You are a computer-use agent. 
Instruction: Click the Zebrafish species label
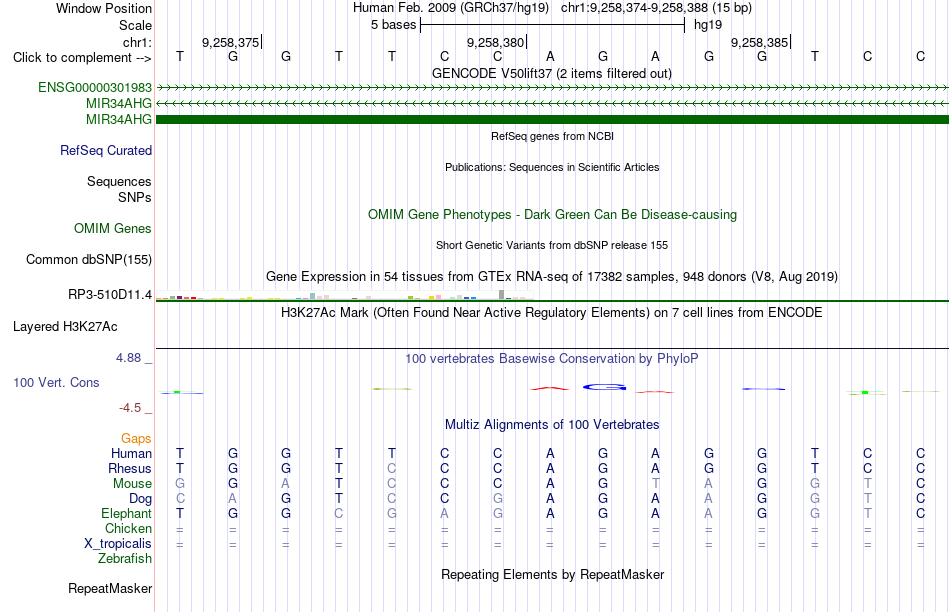click(125, 558)
